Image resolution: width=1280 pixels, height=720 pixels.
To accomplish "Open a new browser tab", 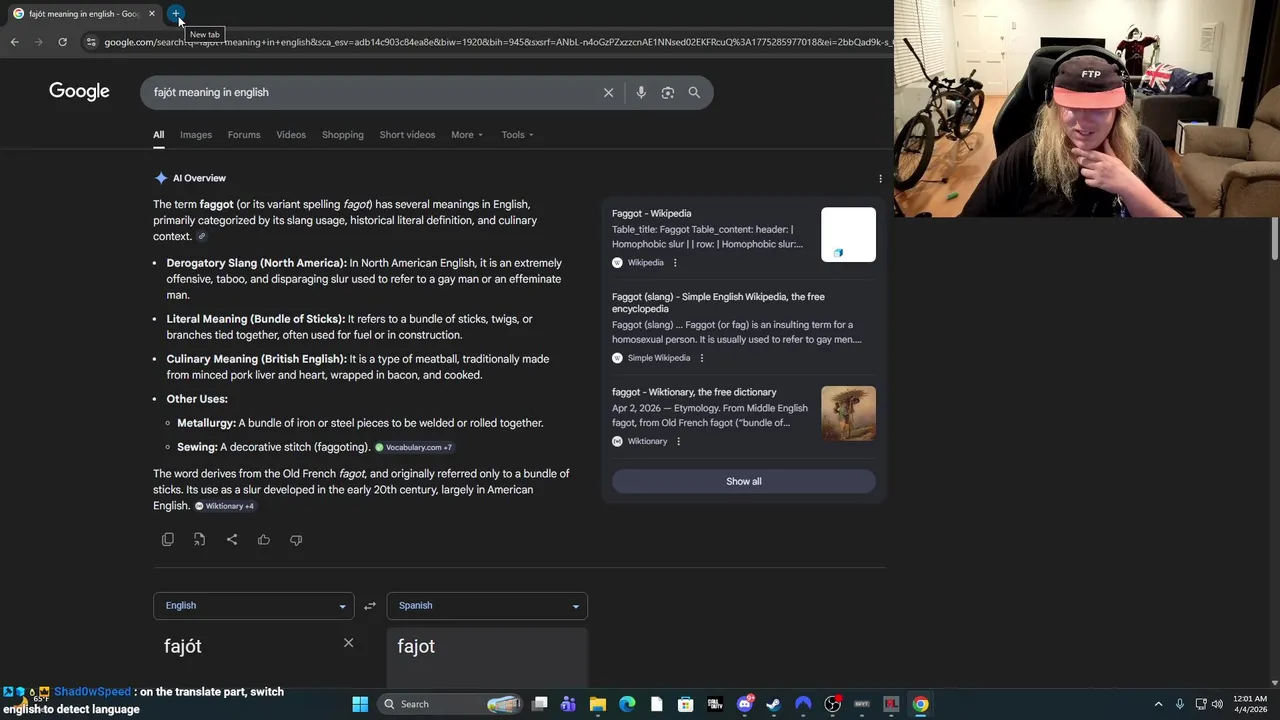I will [x=176, y=14].
